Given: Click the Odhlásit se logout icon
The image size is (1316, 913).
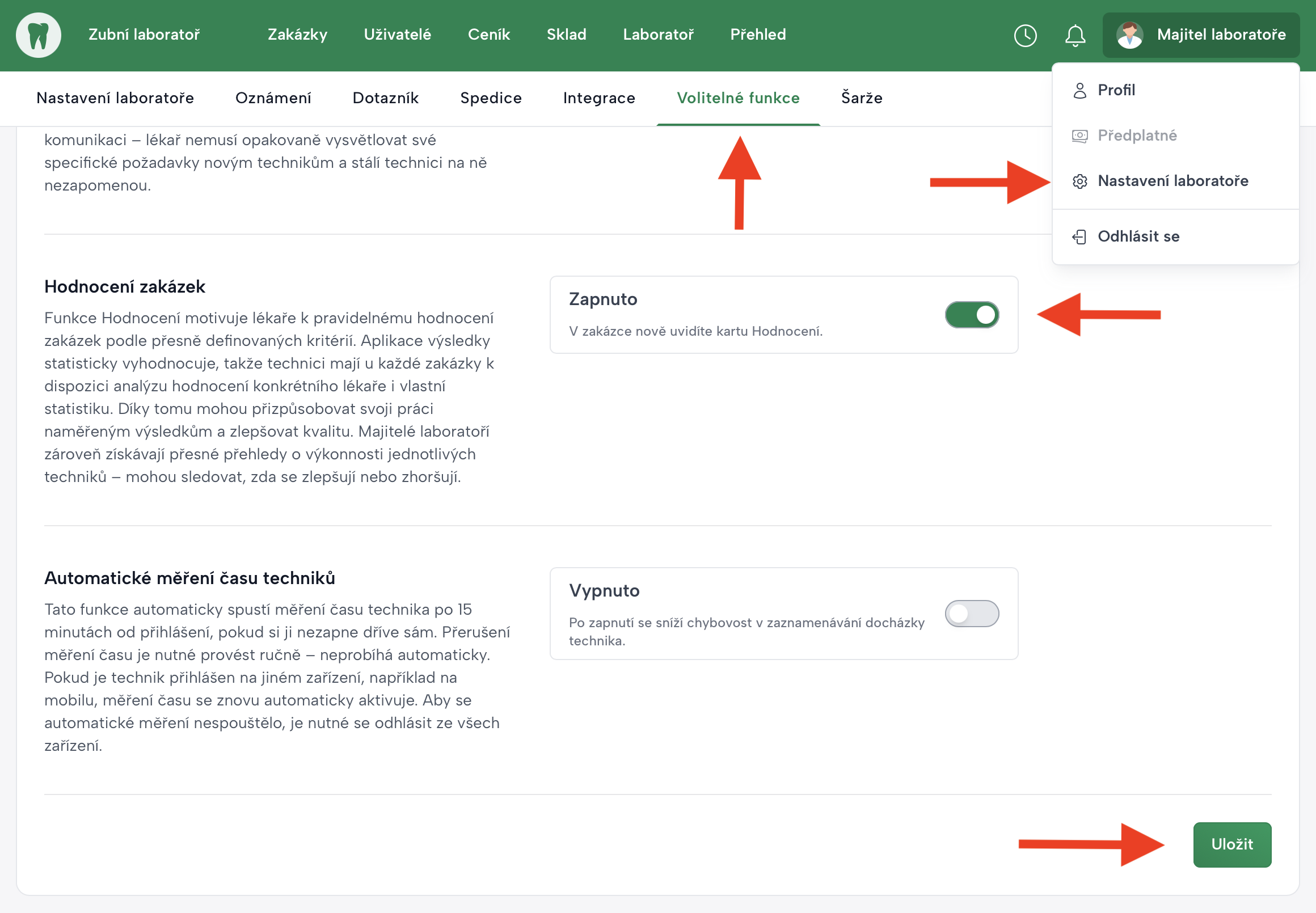Looking at the screenshot, I should click(1079, 237).
